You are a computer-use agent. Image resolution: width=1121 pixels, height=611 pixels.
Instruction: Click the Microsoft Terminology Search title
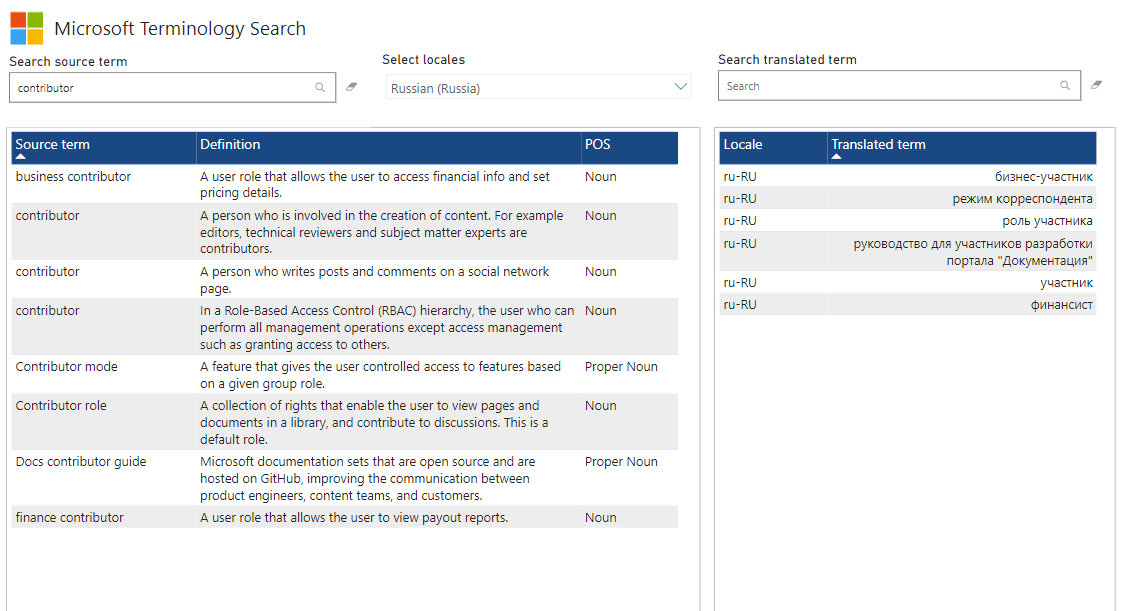pos(180,29)
